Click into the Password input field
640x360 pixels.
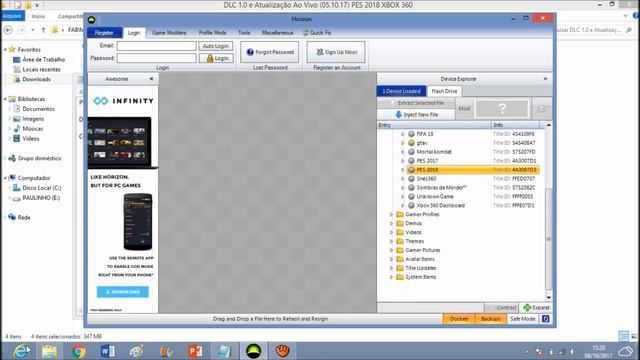click(156, 58)
